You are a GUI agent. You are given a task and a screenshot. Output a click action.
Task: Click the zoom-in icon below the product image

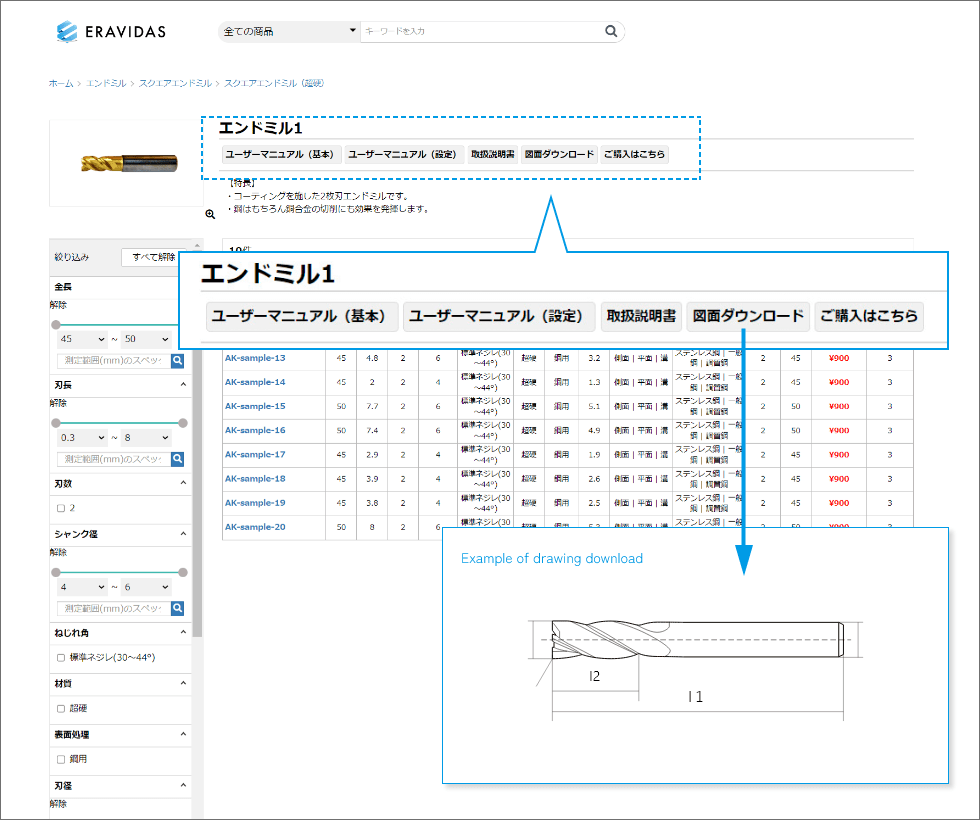coord(210,214)
